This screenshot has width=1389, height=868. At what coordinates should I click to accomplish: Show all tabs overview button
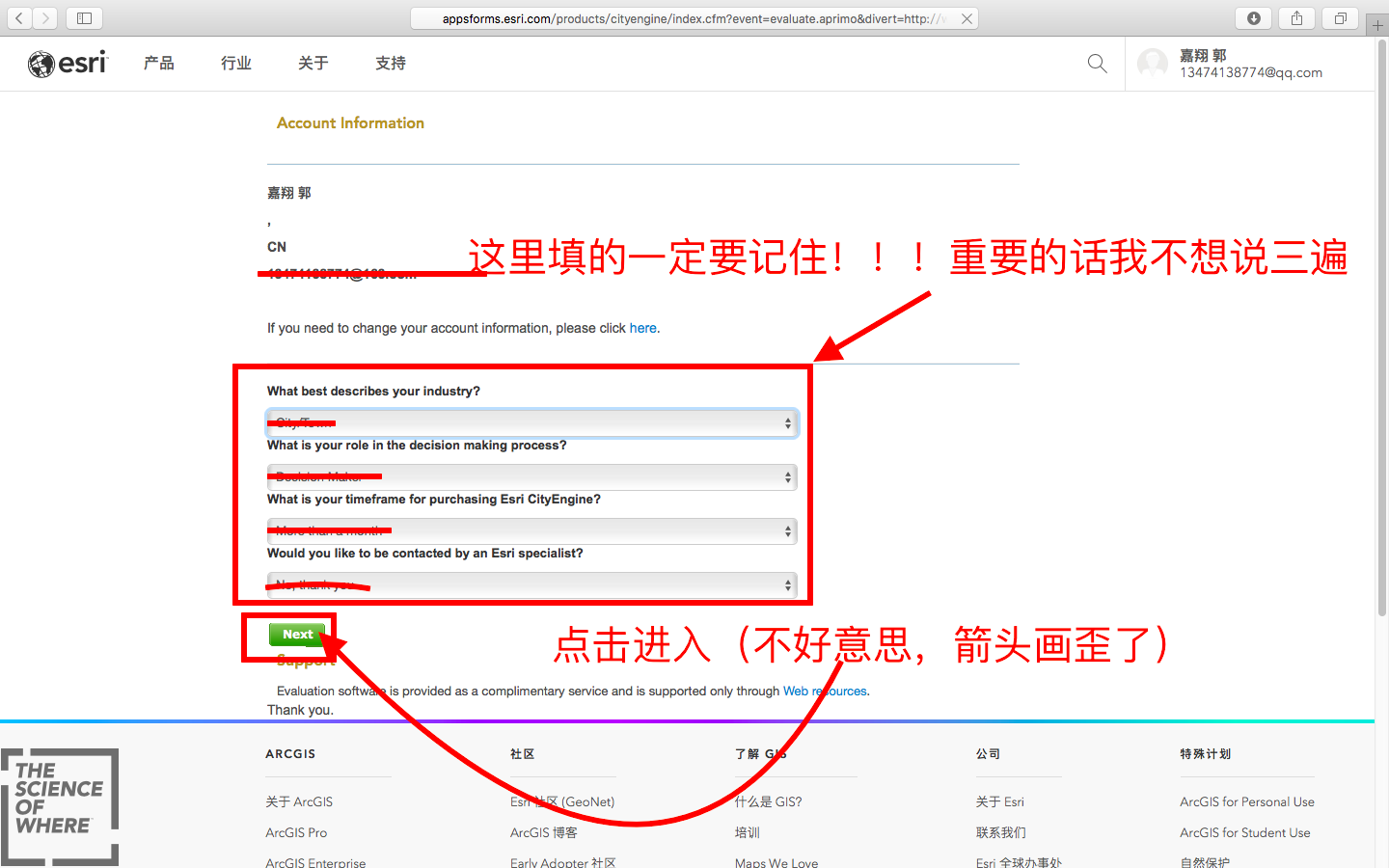[x=1340, y=17]
